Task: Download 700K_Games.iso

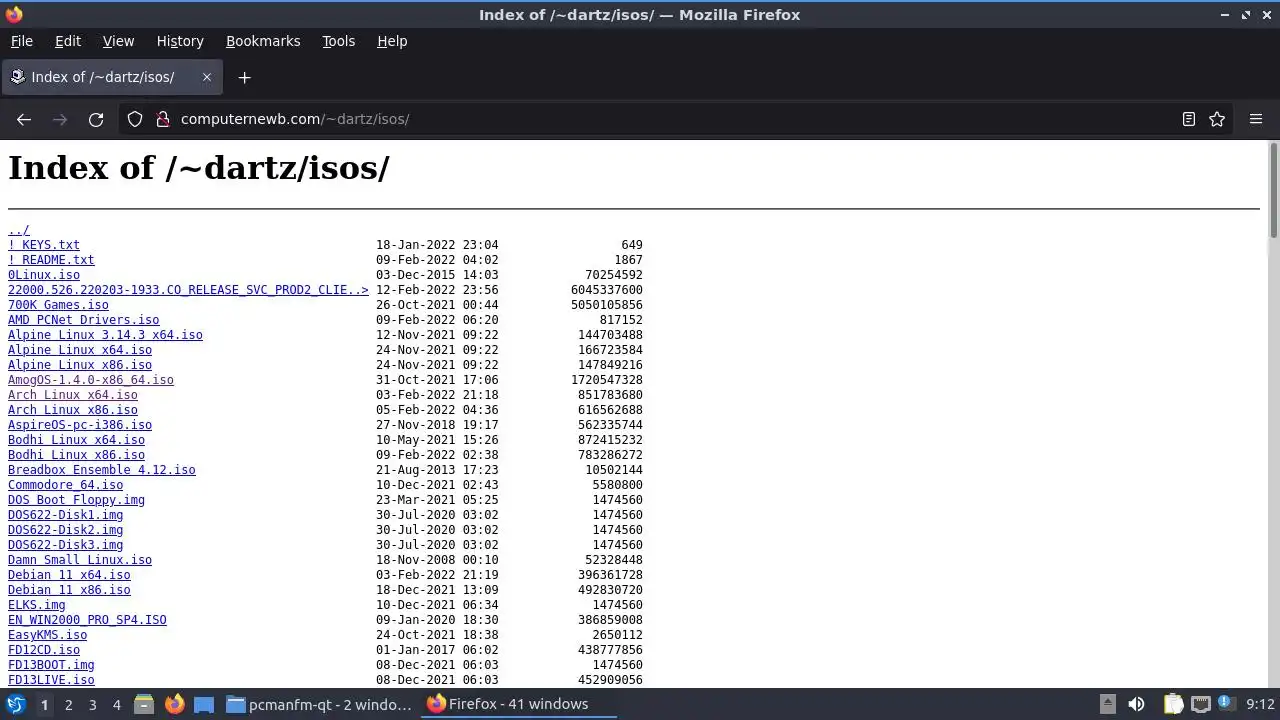Action: click(58, 305)
